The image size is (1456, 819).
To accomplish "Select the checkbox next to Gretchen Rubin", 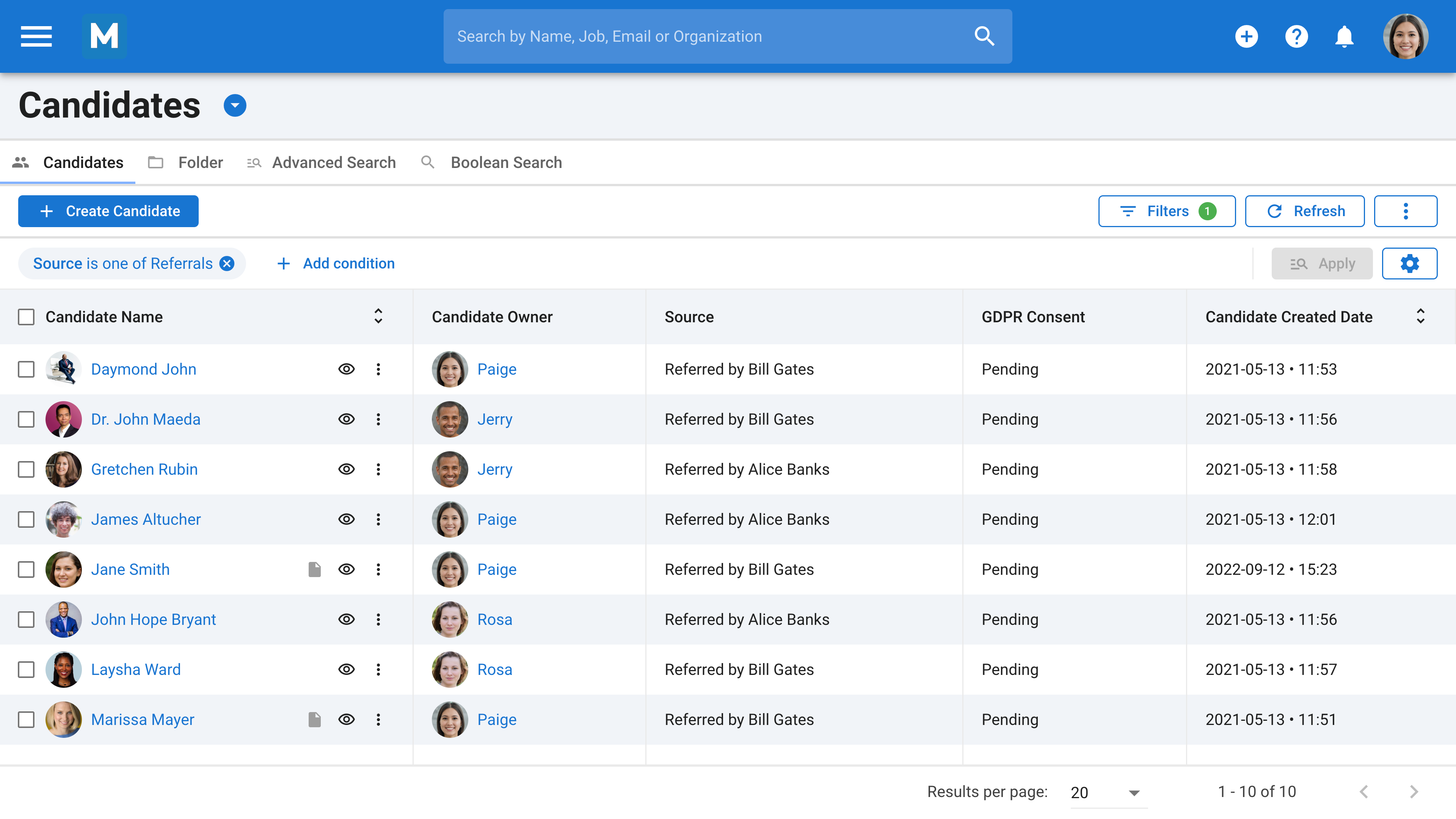I will 26,469.
